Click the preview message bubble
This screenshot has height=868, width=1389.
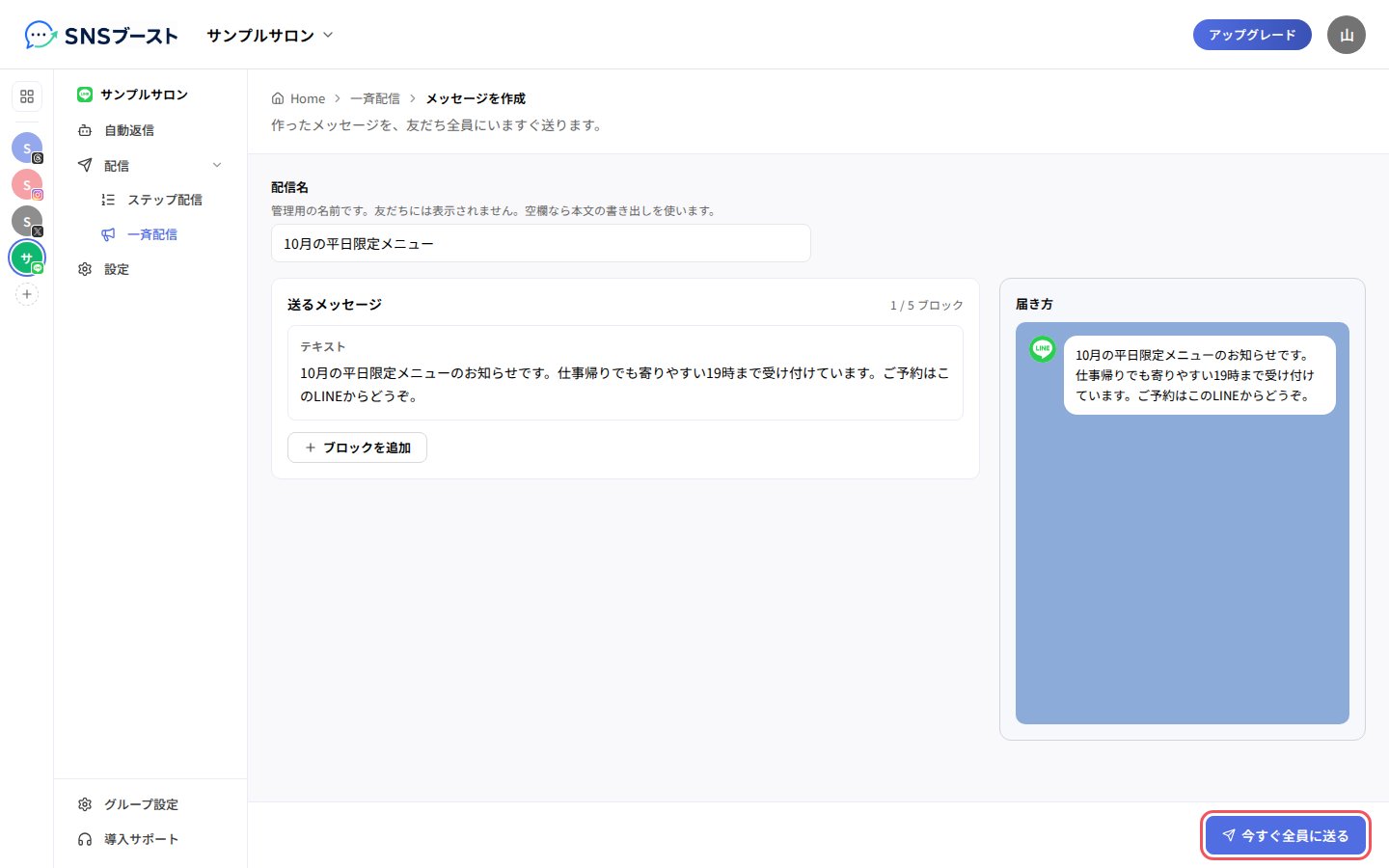tap(1199, 375)
